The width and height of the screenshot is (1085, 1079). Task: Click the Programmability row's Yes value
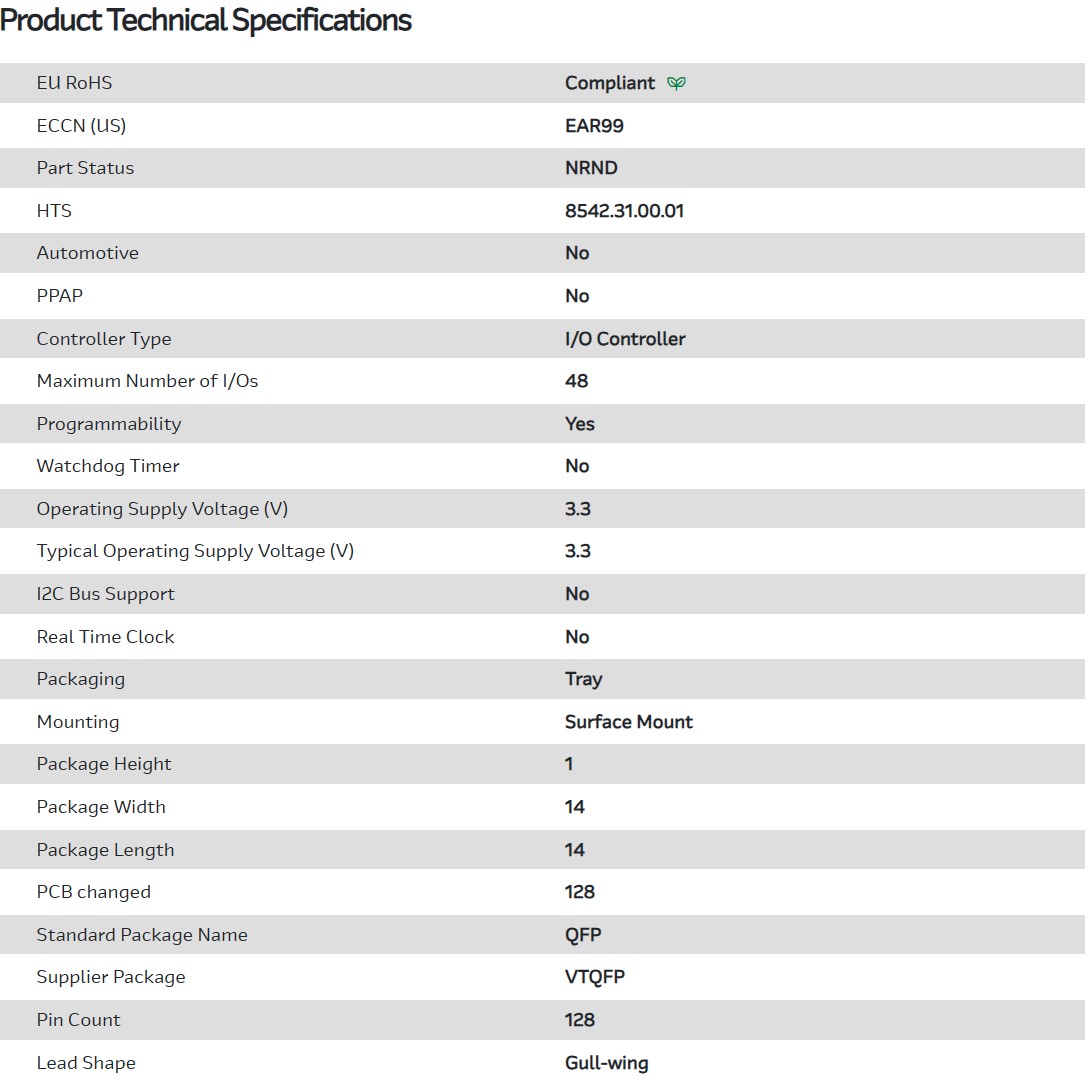point(580,424)
